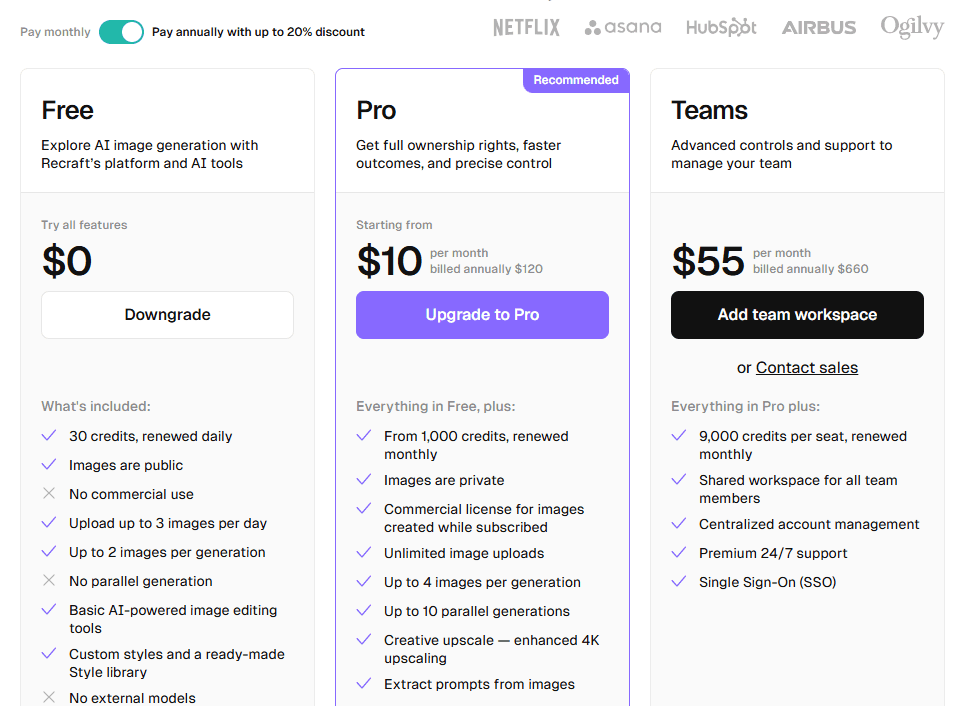Click the Downgrade button
Image resolution: width=966 pixels, height=706 pixels.
click(167, 314)
